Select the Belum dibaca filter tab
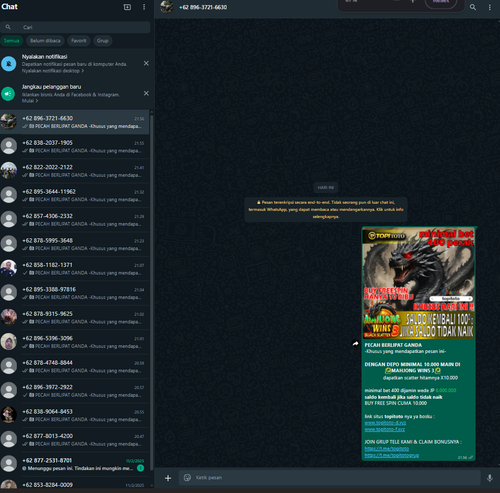This screenshot has width=500, height=493. [x=45, y=41]
